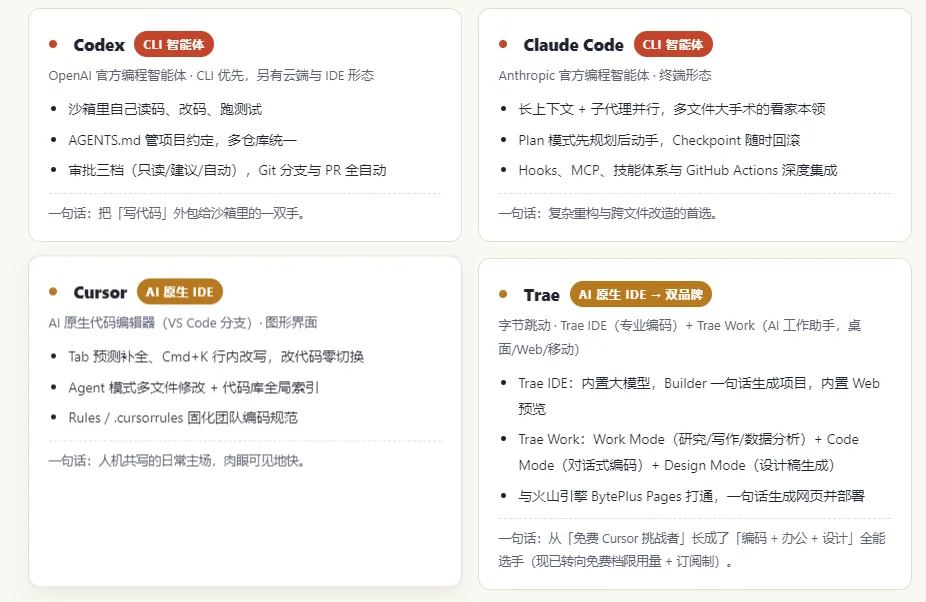Click the orange dot before Cursor
The image size is (926, 602).
pos(53,292)
